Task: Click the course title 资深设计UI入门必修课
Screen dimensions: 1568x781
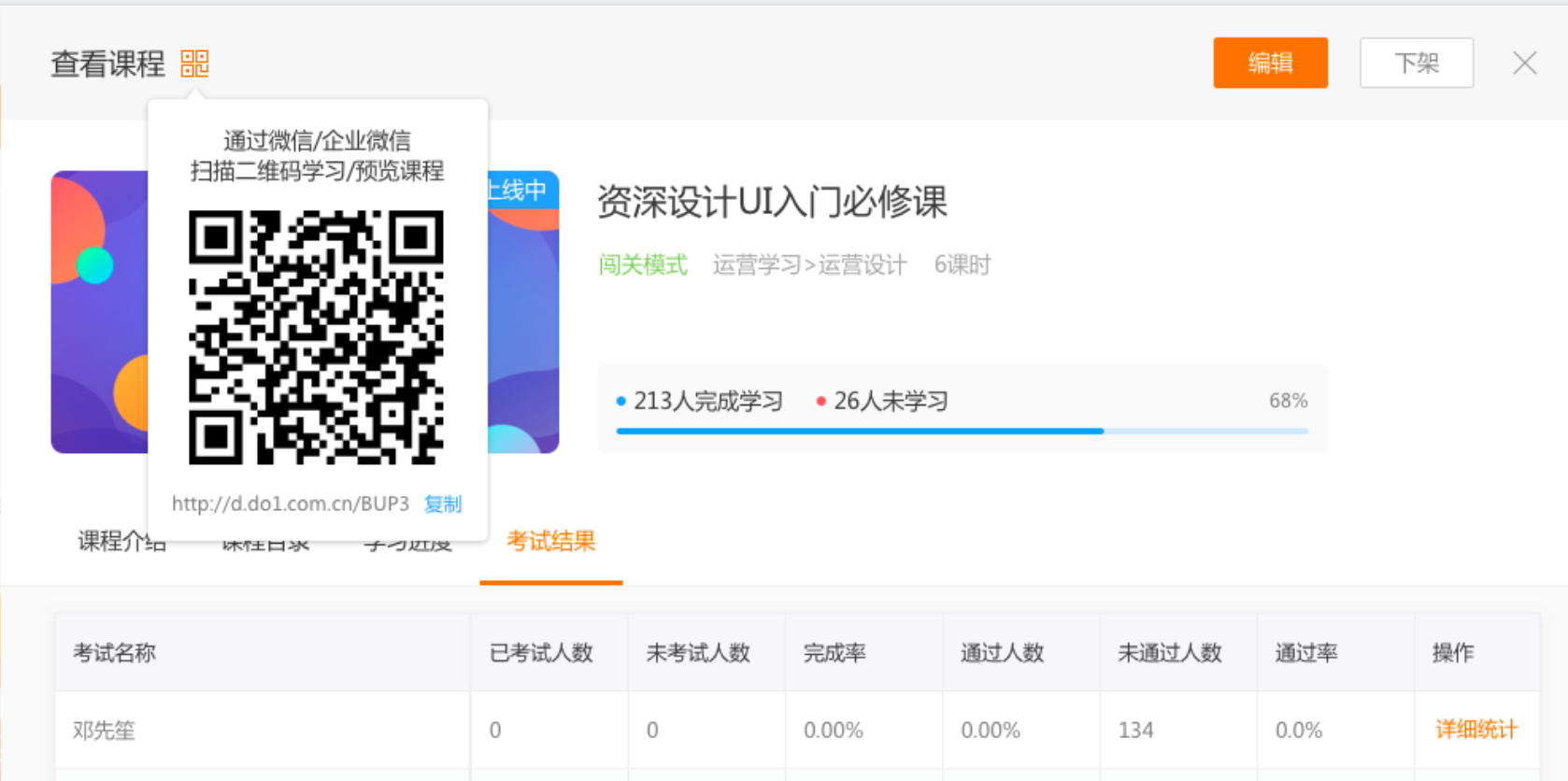Action: coord(772,202)
